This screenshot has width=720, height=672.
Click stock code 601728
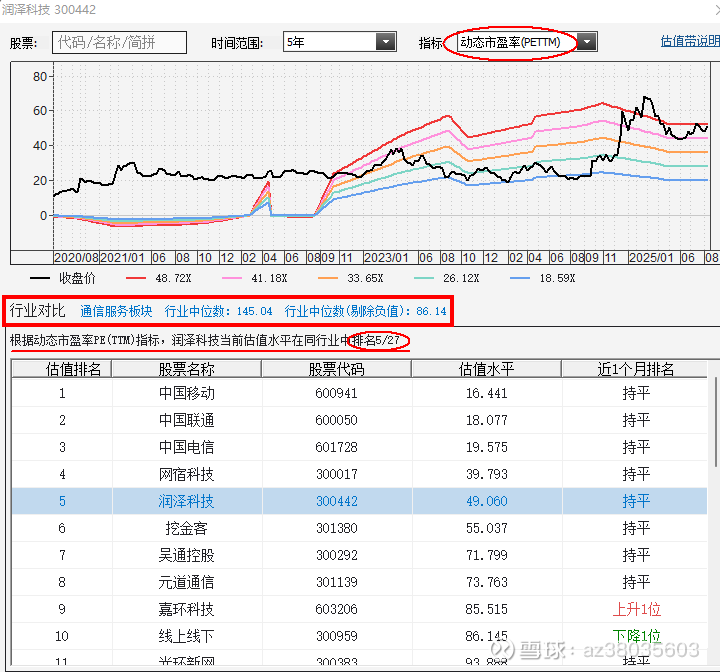point(336,447)
